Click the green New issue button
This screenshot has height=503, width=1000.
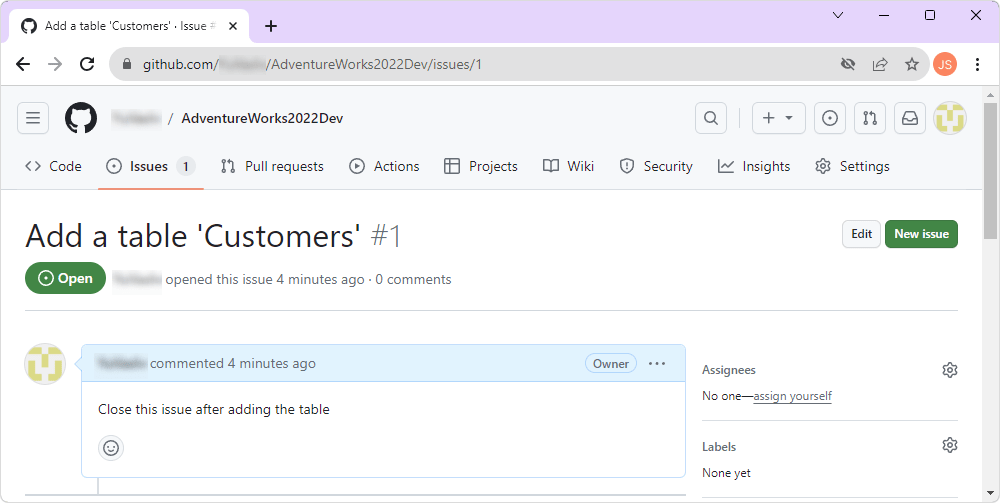(x=922, y=234)
